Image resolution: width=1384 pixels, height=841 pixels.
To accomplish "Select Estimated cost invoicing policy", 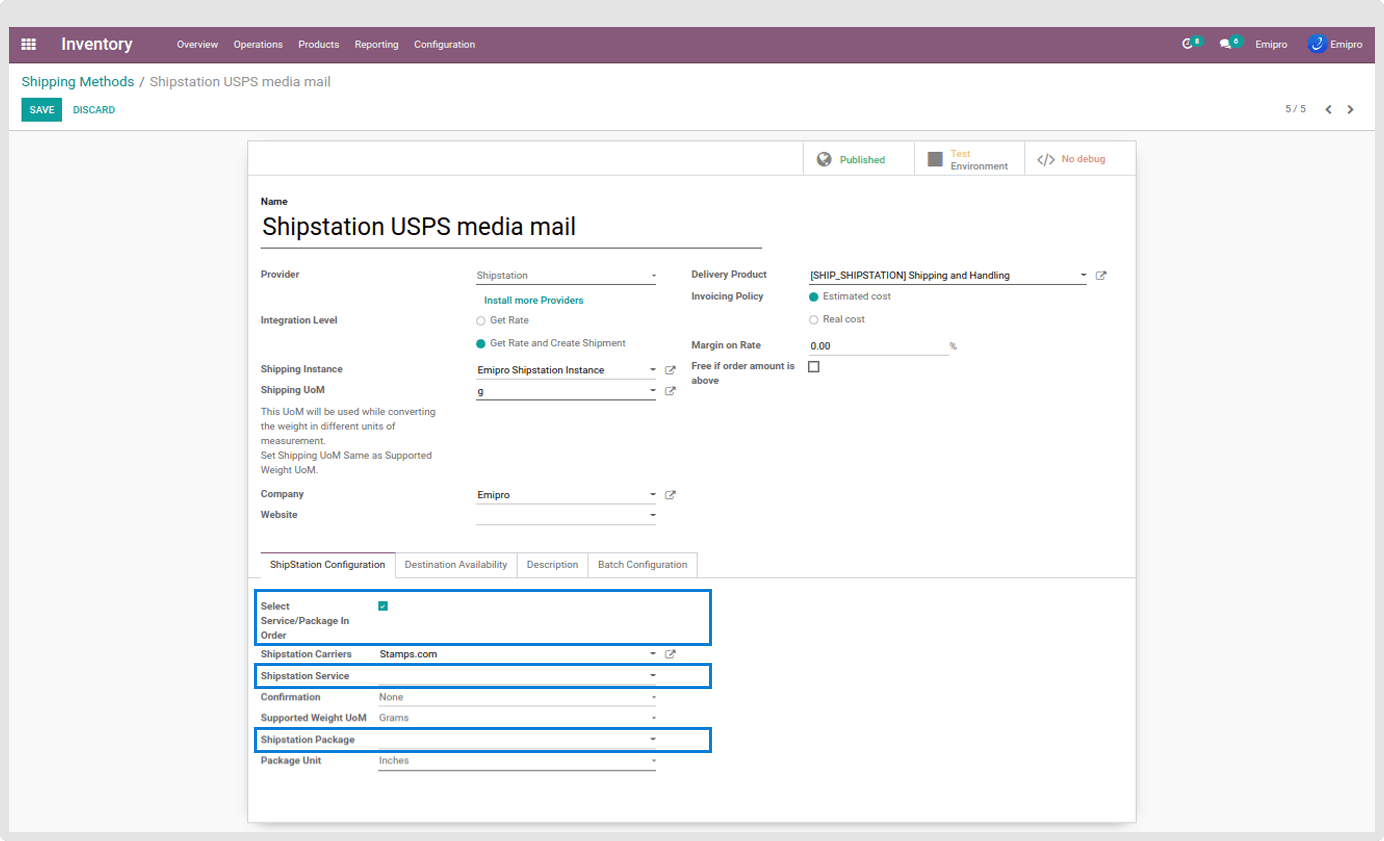I will tap(814, 297).
